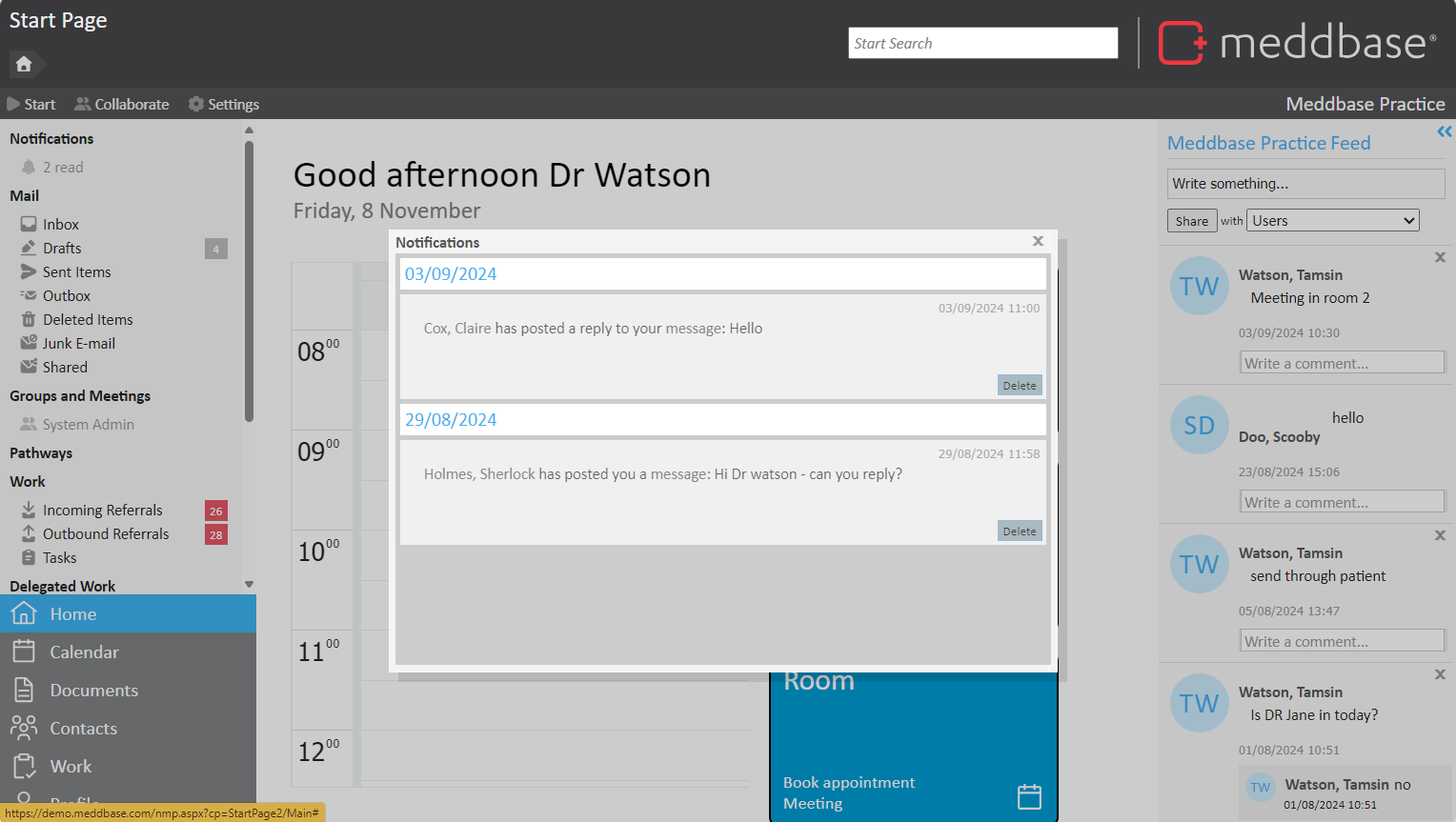Delete the Cox, Claire notification
Viewport: 1456px width, 822px height.
coord(1020,386)
